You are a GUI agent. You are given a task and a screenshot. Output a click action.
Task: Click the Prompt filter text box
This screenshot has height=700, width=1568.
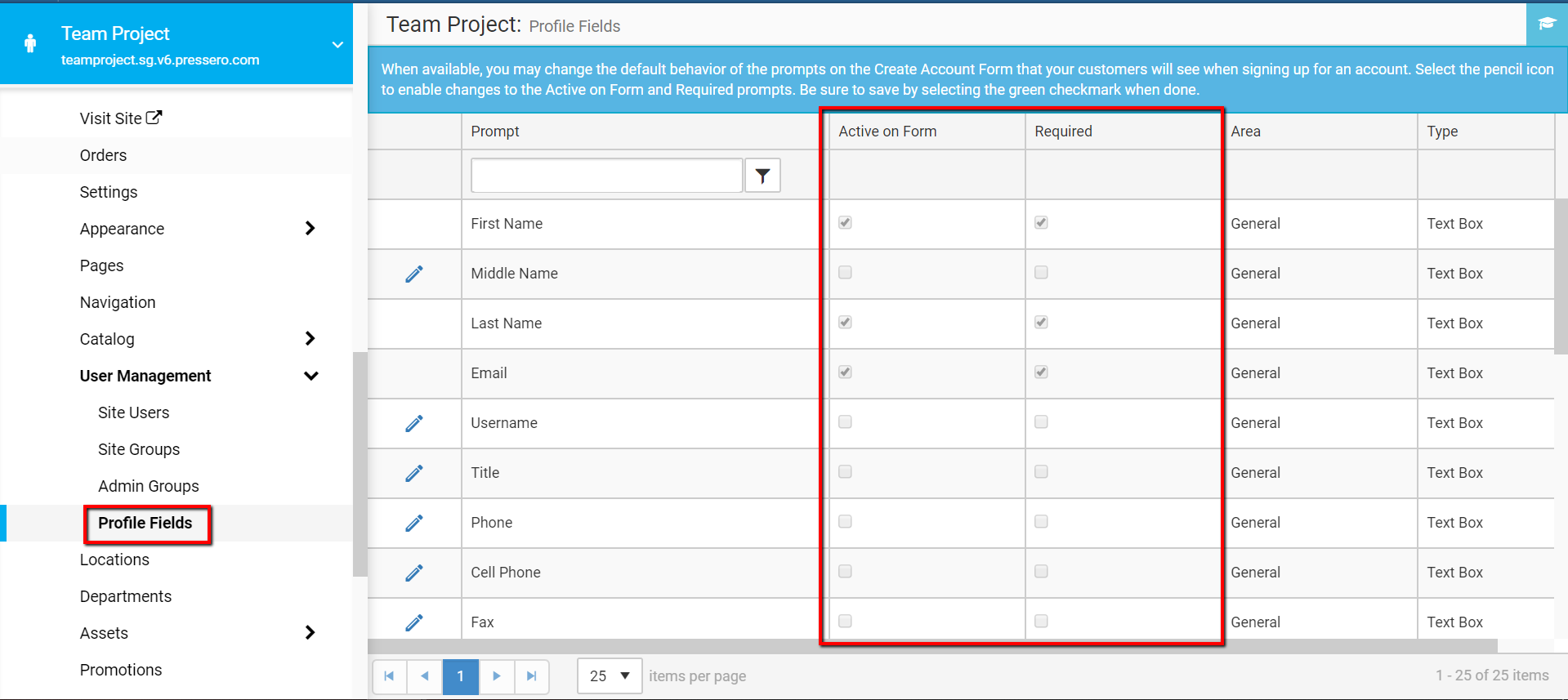tap(606, 176)
